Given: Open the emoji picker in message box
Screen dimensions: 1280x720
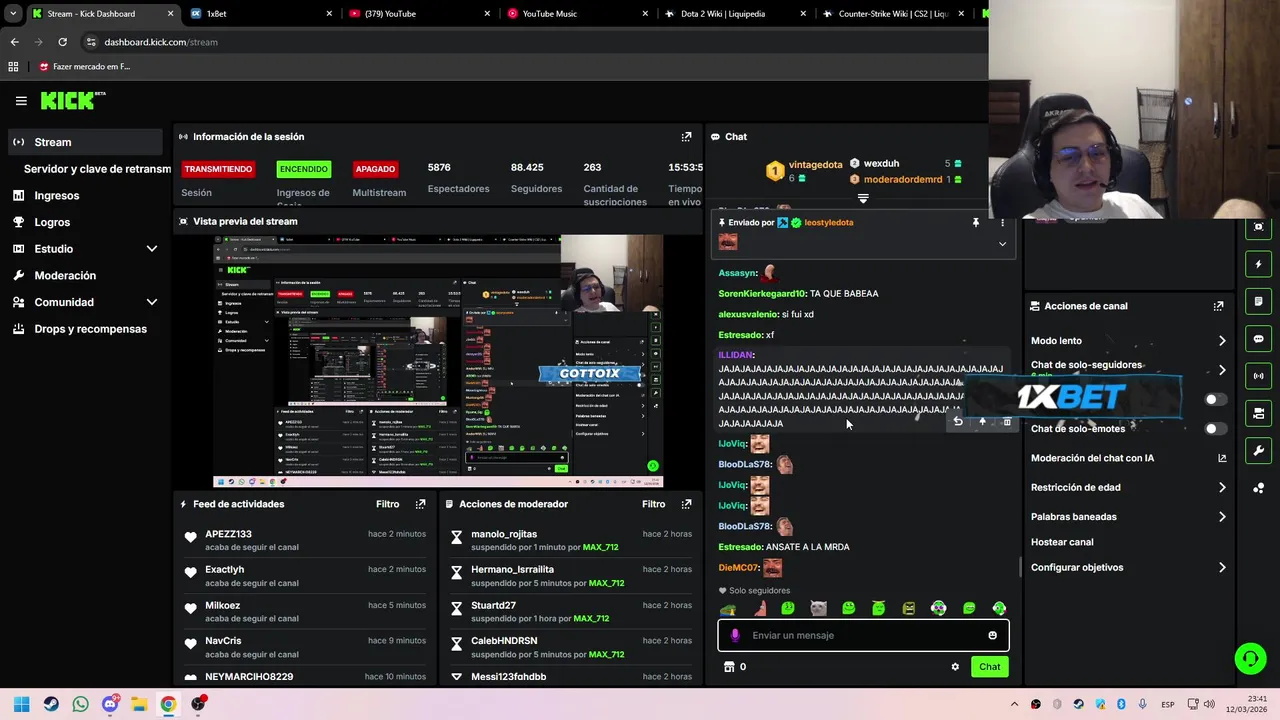Looking at the screenshot, I should (992, 635).
